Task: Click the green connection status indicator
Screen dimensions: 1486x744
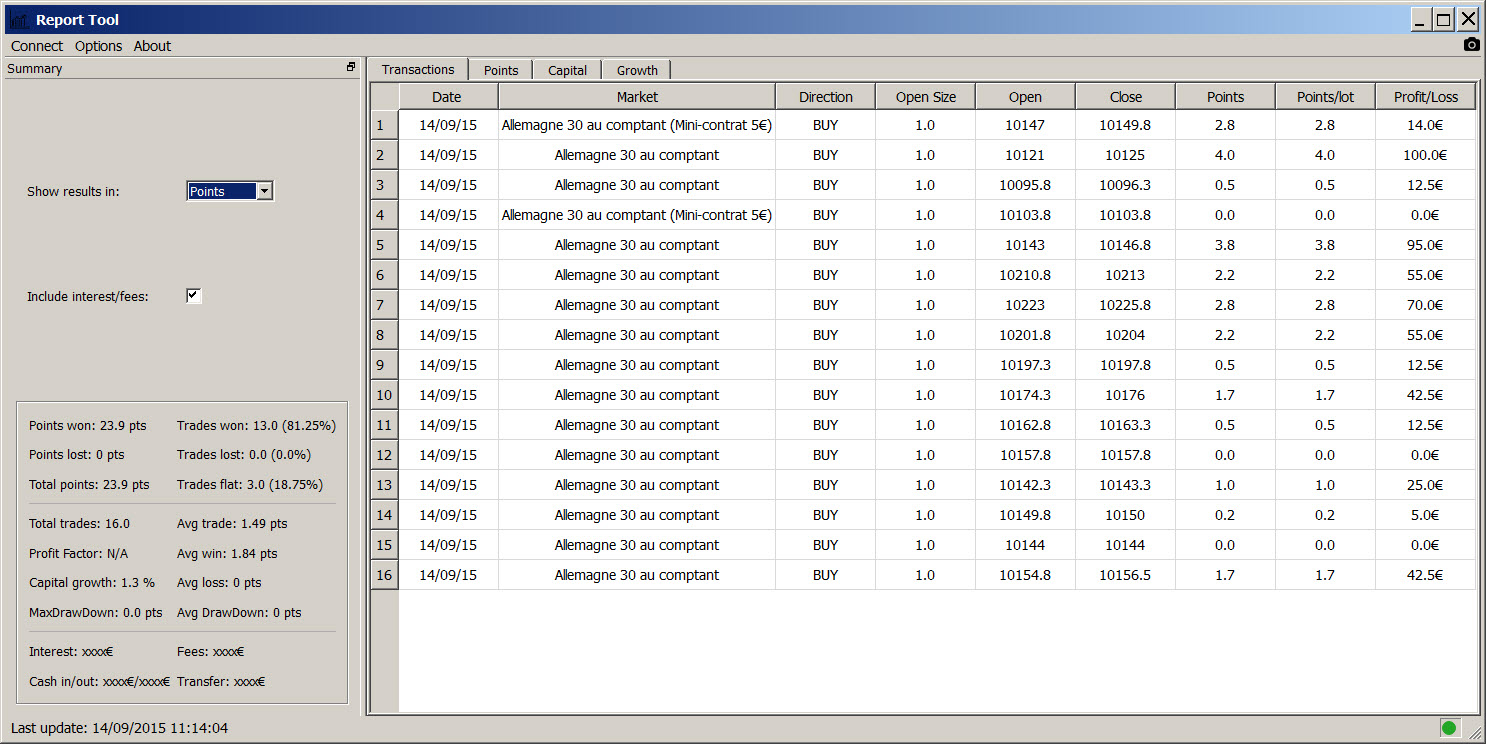Action: tap(1448, 727)
